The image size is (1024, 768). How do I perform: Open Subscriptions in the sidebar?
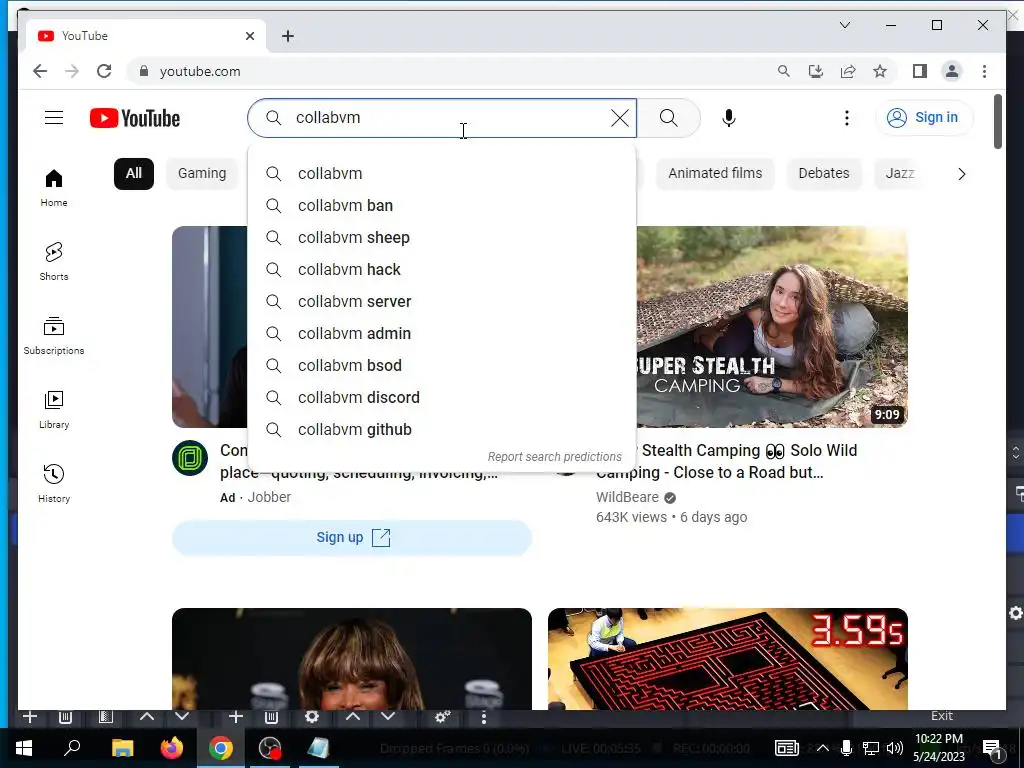[54, 336]
